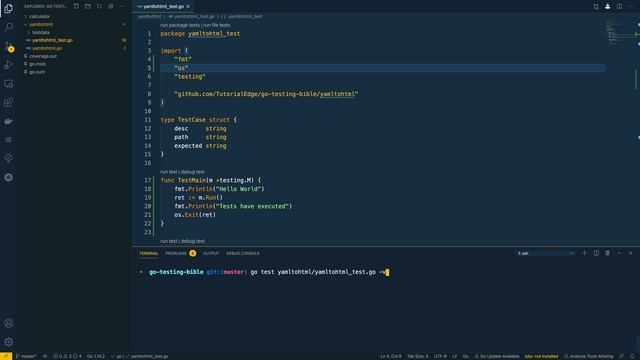This screenshot has width=640, height=360.
Task: Close the yamltohtml_test.go editor tab
Action: coord(188,7)
